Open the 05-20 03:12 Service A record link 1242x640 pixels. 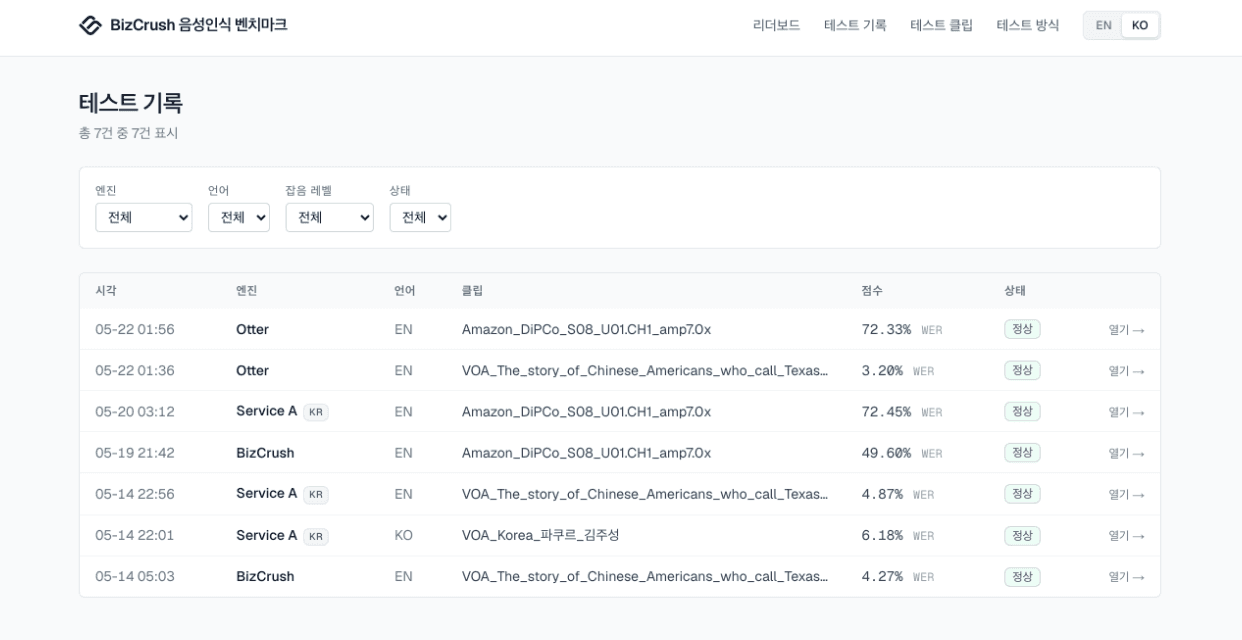(1126, 412)
